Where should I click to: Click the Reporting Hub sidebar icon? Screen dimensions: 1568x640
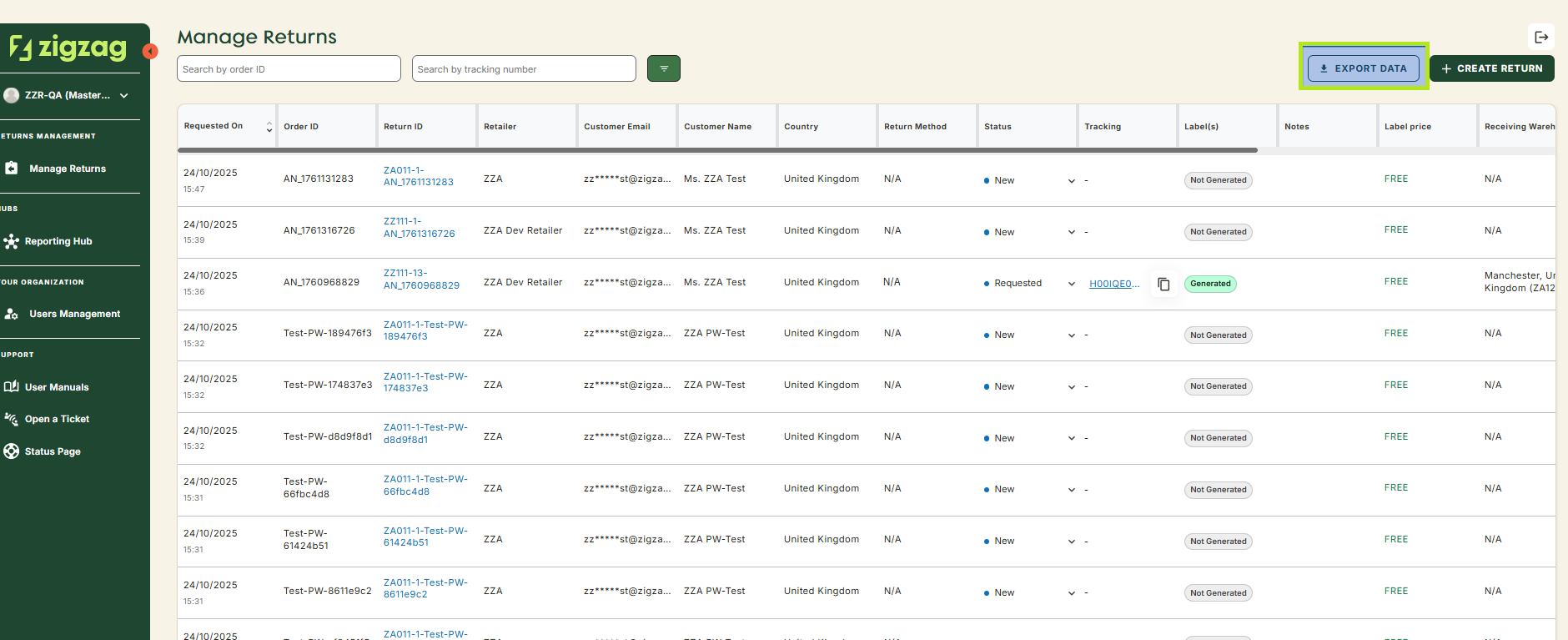(11, 241)
